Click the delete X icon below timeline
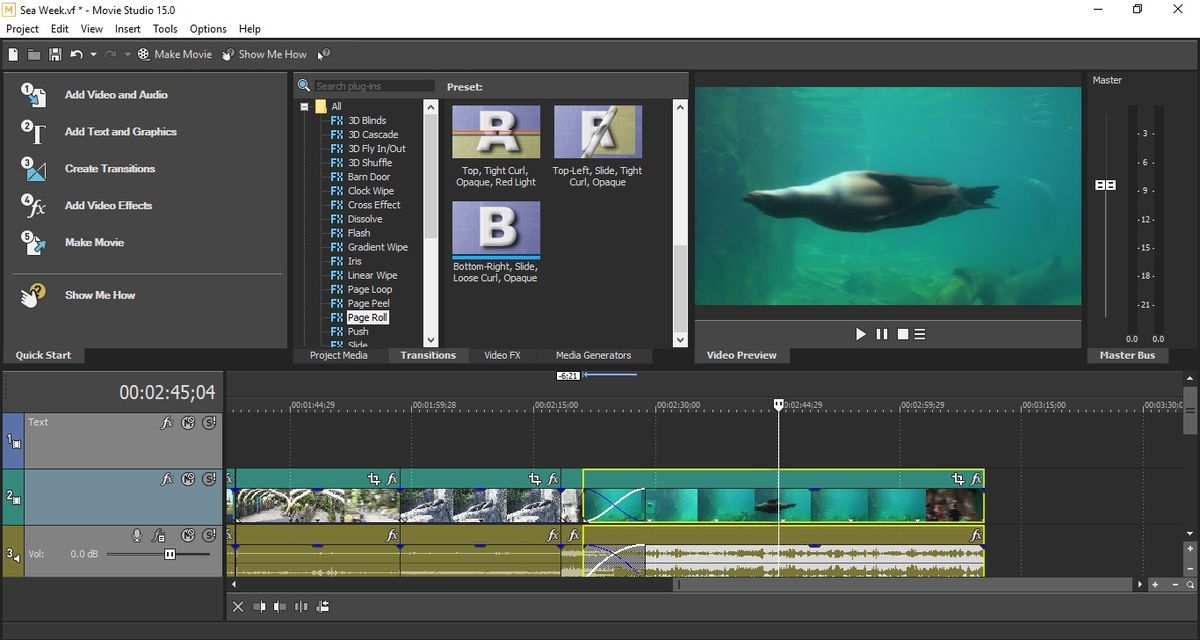The width and height of the screenshot is (1200, 640). coord(238,606)
